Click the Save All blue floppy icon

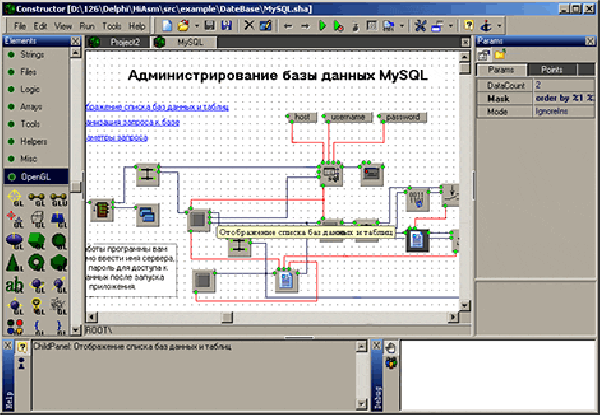(227, 26)
